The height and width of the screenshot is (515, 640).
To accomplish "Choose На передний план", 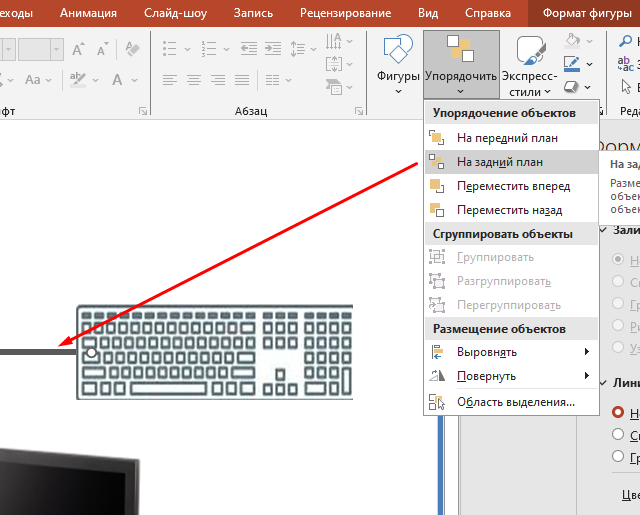I will [x=511, y=138].
